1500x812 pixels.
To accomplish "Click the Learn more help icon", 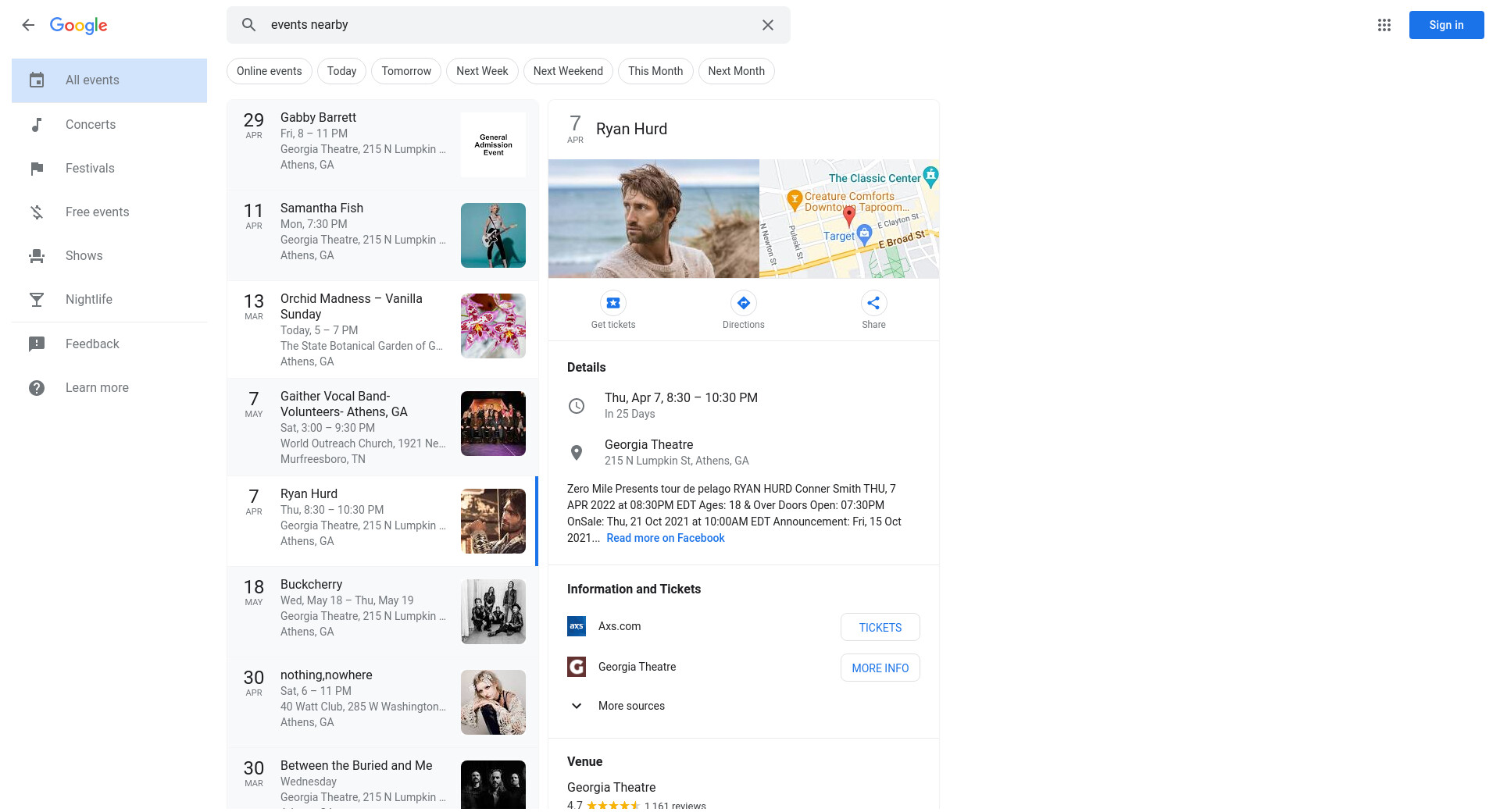I will pyautogui.click(x=37, y=388).
